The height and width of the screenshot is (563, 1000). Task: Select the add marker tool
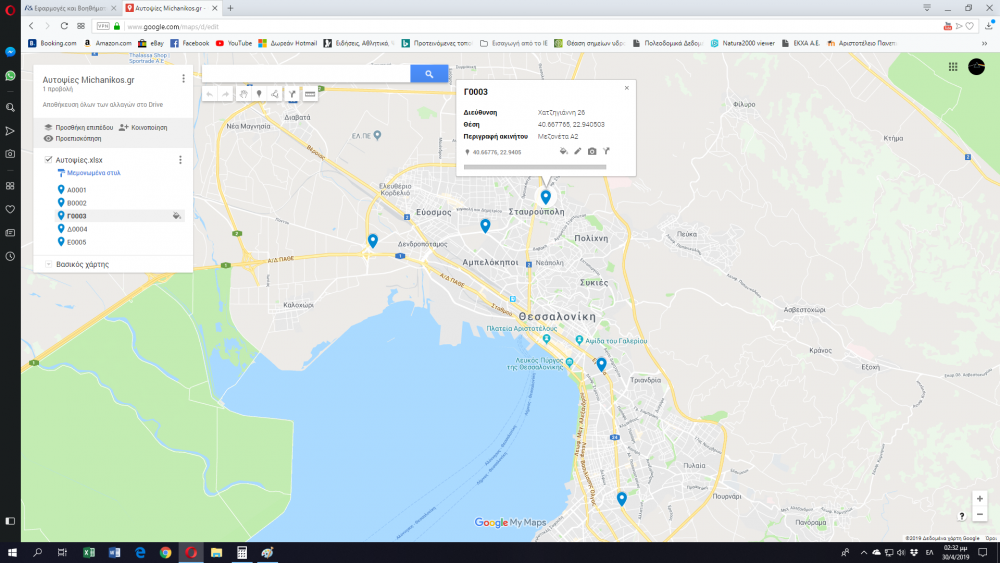pyautogui.click(x=259, y=93)
